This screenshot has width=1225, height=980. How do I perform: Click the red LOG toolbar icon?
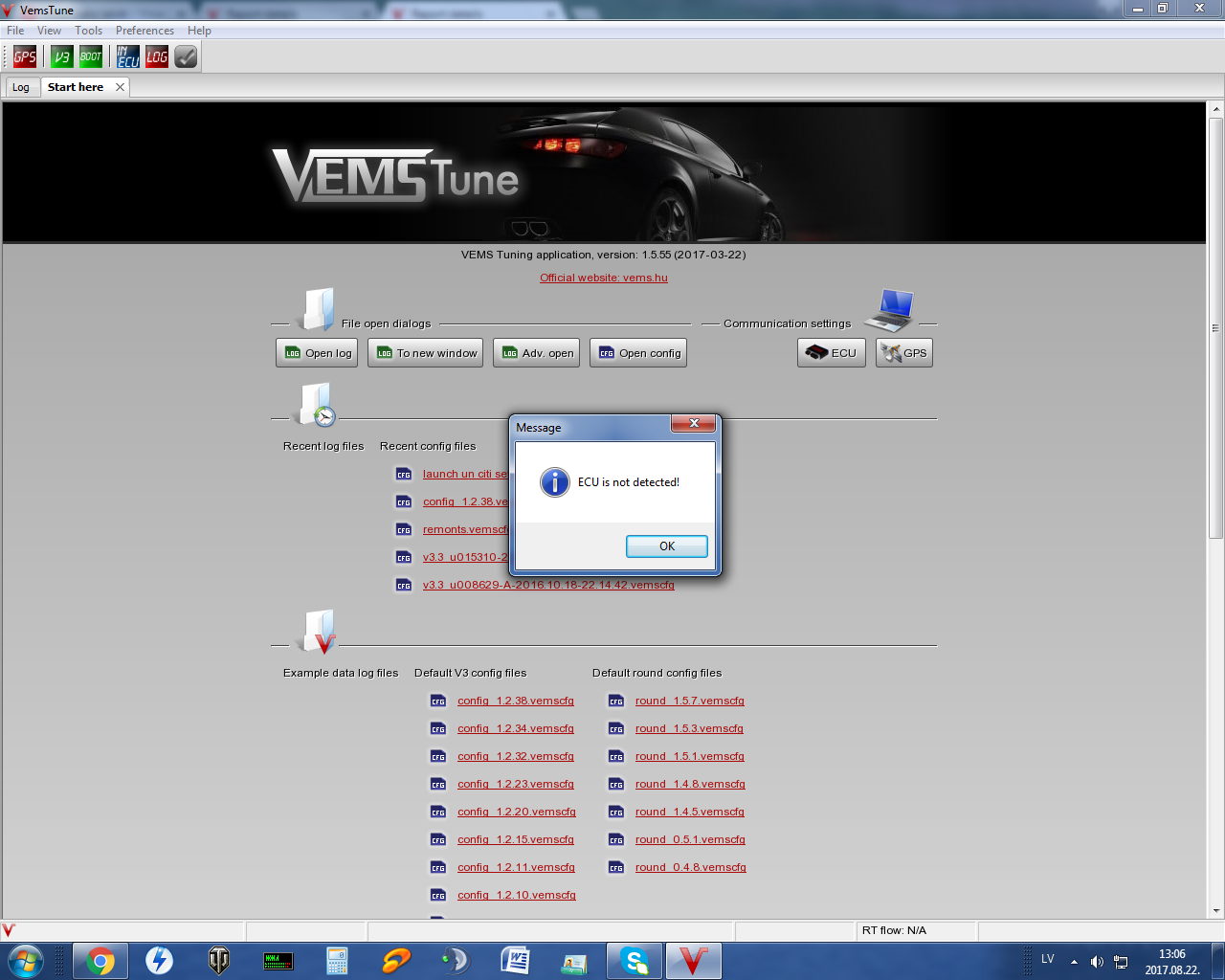click(x=157, y=57)
